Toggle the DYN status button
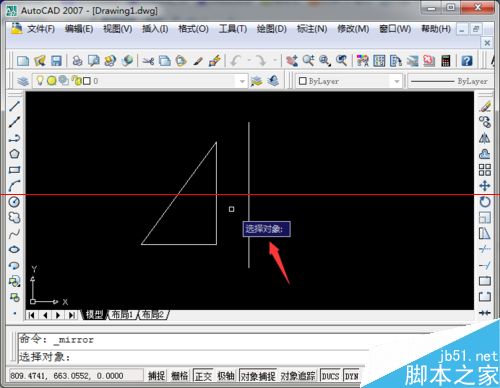Image resolution: width=500 pixels, height=388 pixels. (352, 376)
